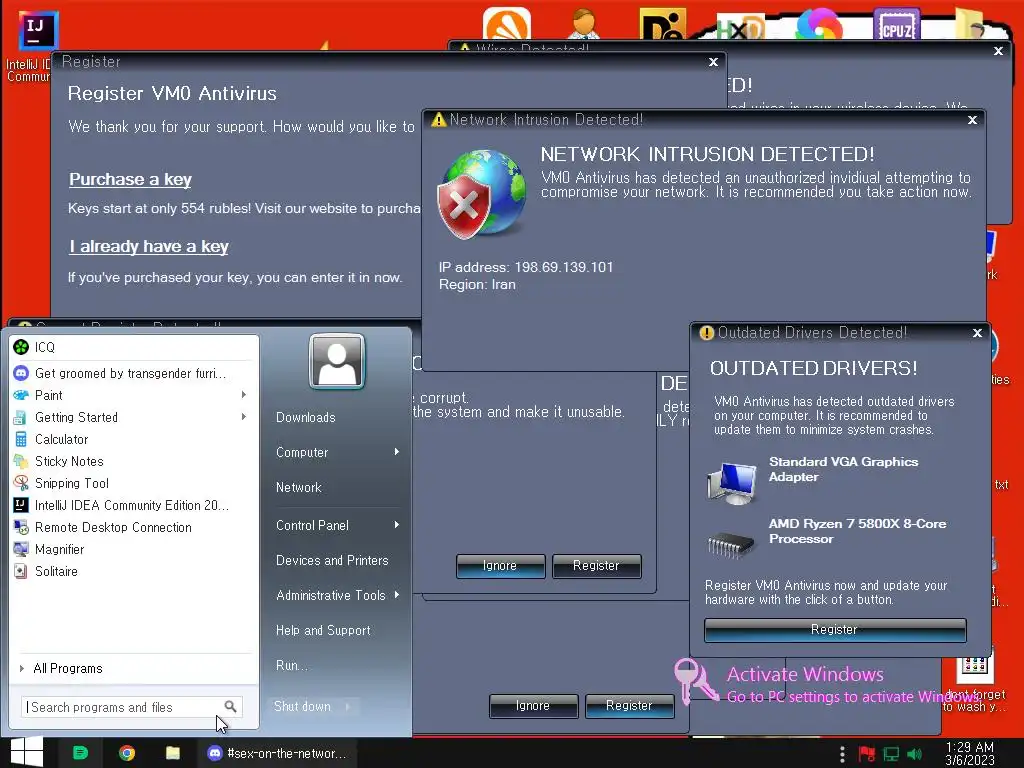This screenshot has width=1024, height=768.
Task: Expand the Computer submenu arrow
Action: [396, 452]
